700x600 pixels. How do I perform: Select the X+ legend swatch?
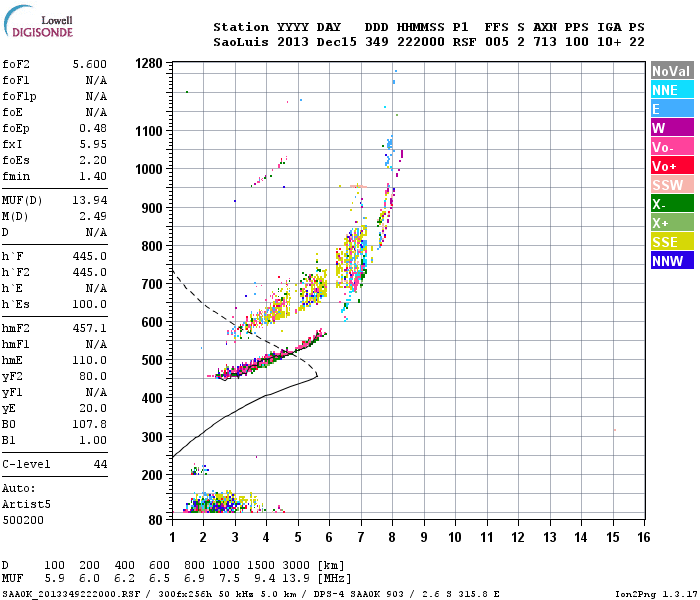pos(672,223)
